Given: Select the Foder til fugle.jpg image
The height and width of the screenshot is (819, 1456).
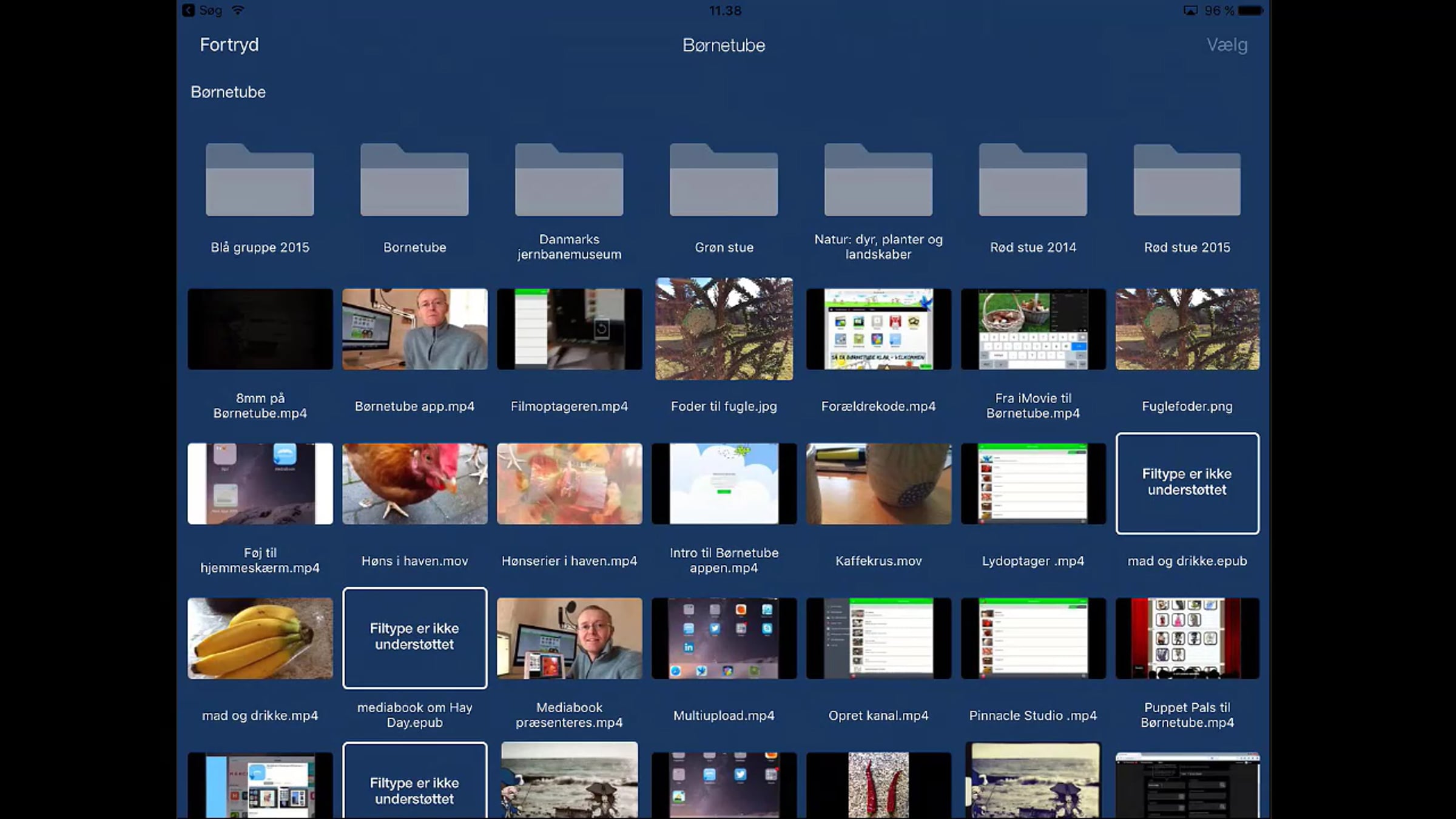Looking at the screenshot, I should coord(724,329).
